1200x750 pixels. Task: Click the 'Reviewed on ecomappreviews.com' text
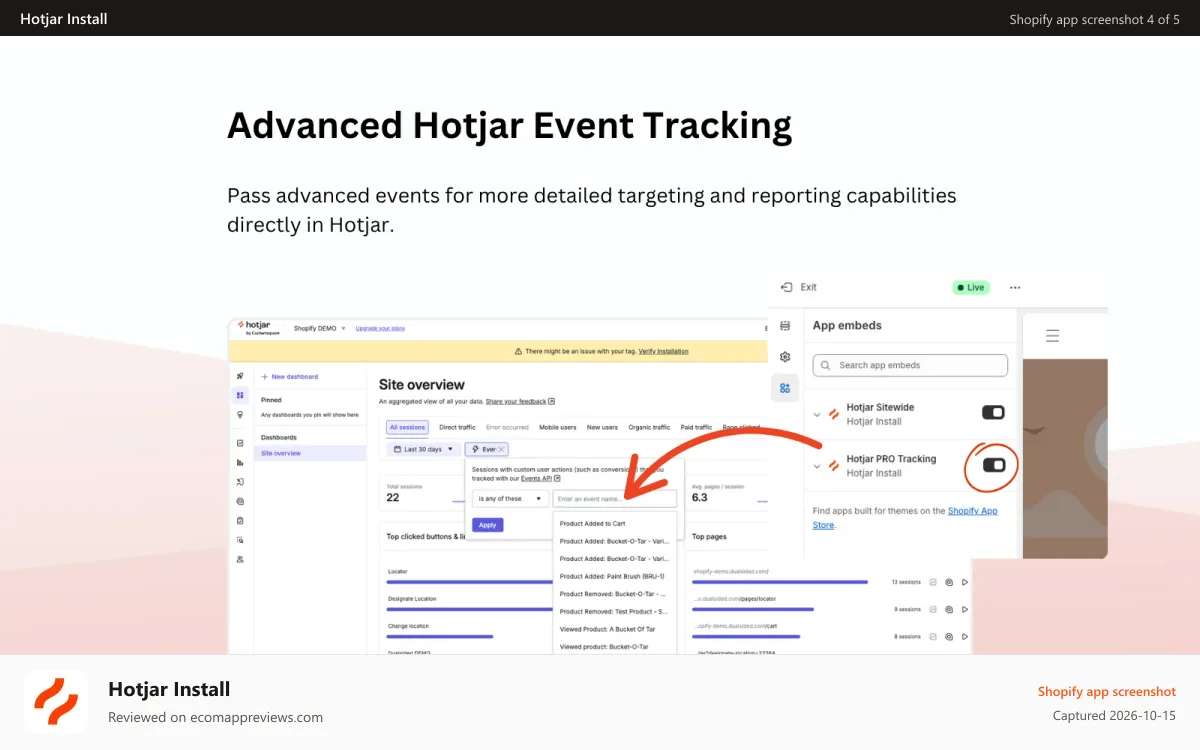pyautogui.click(x=215, y=717)
